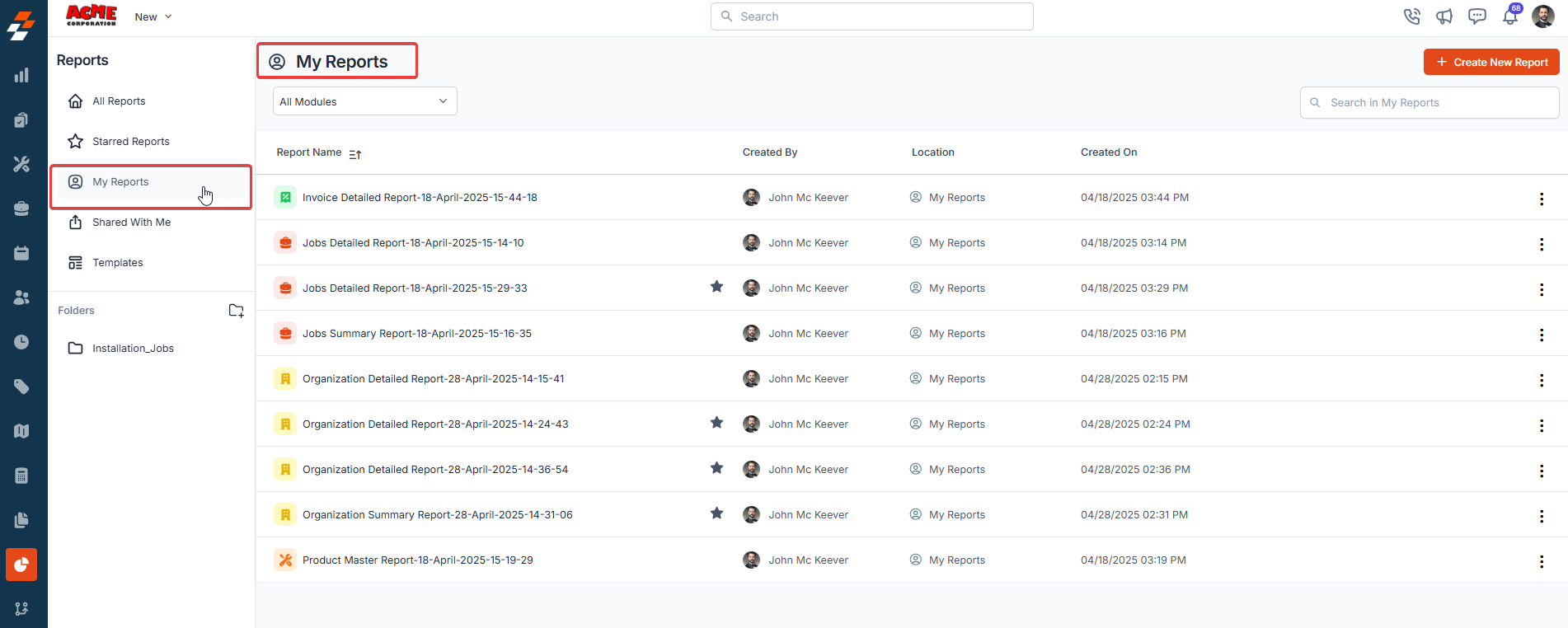Image resolution: width=1568 pixels, height=628 pixels.
Task: Click Create New Report button
Action: point(1491,62)
